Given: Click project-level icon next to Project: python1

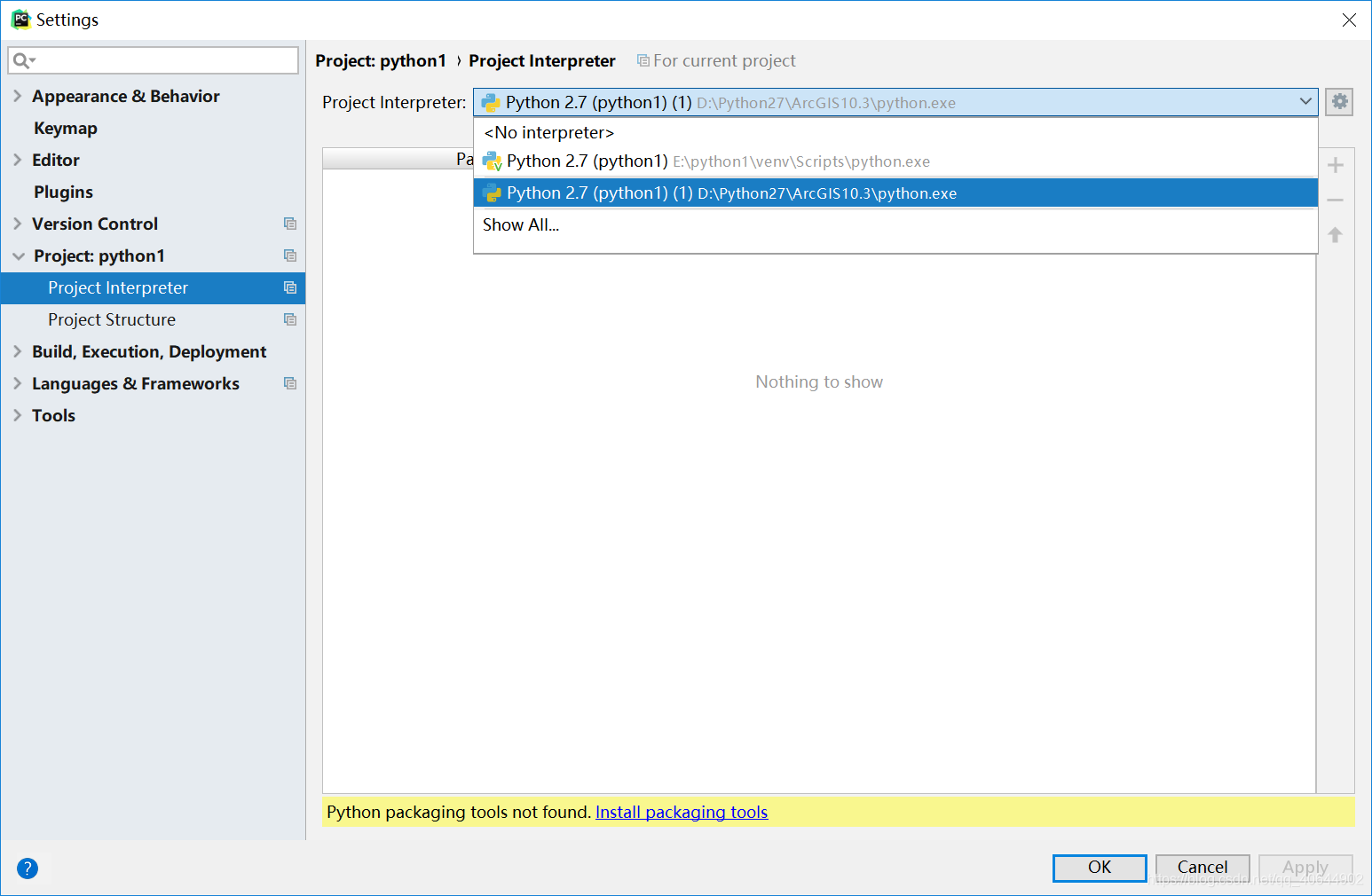Looking at the screenshot, I should [x=289, y=255].
